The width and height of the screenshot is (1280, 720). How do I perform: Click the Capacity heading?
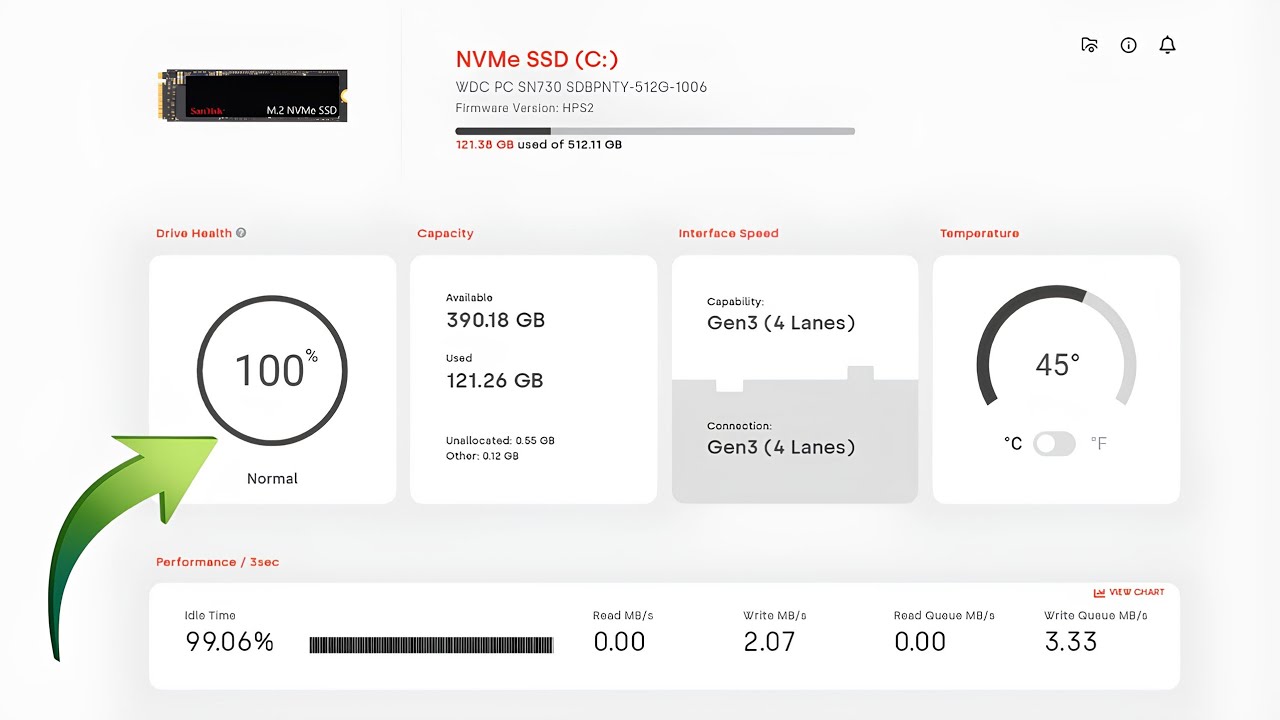pyautogui.click(x=445, y=233)
